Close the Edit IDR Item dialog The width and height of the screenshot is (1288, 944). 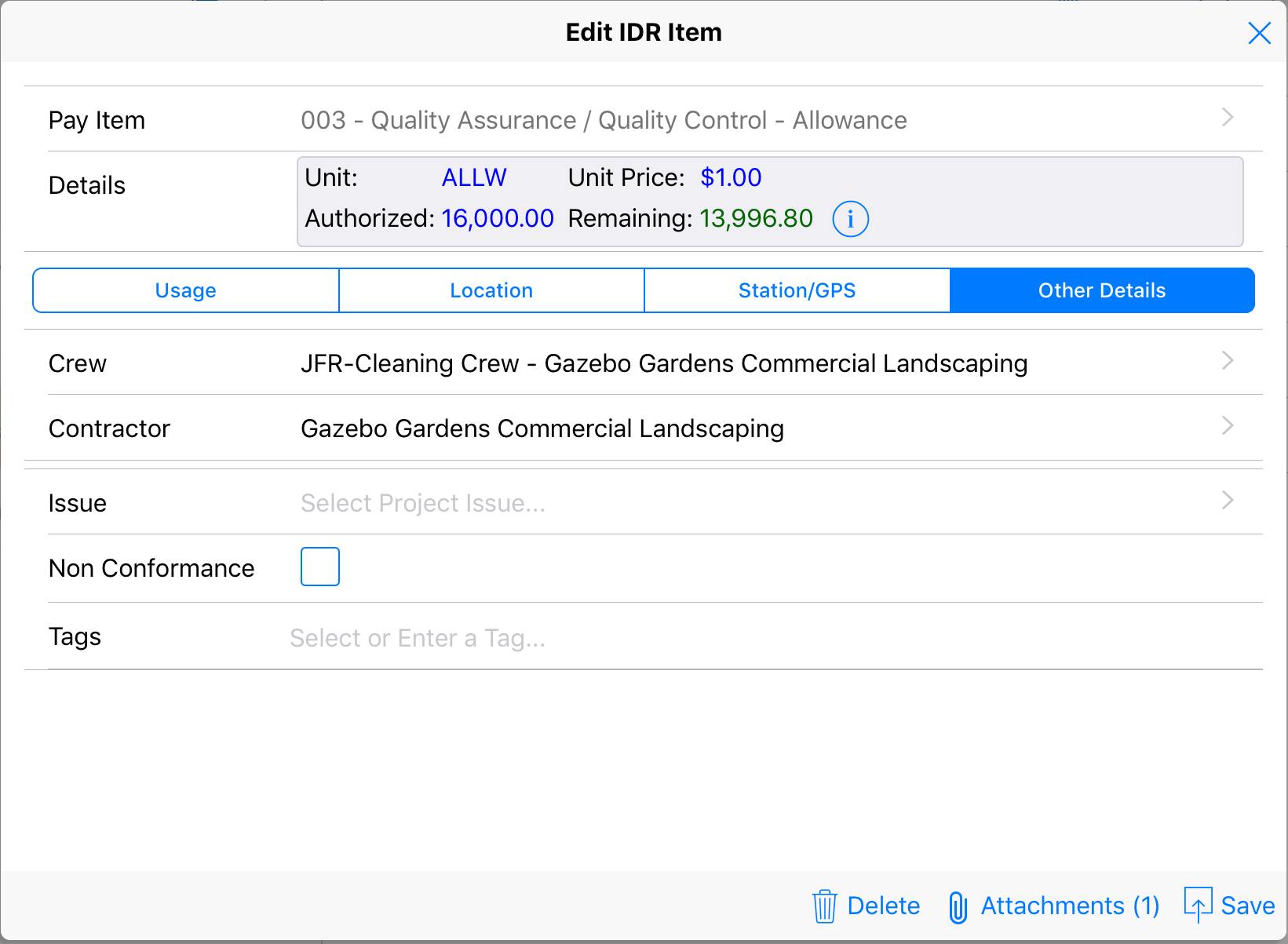(1259, 33)
